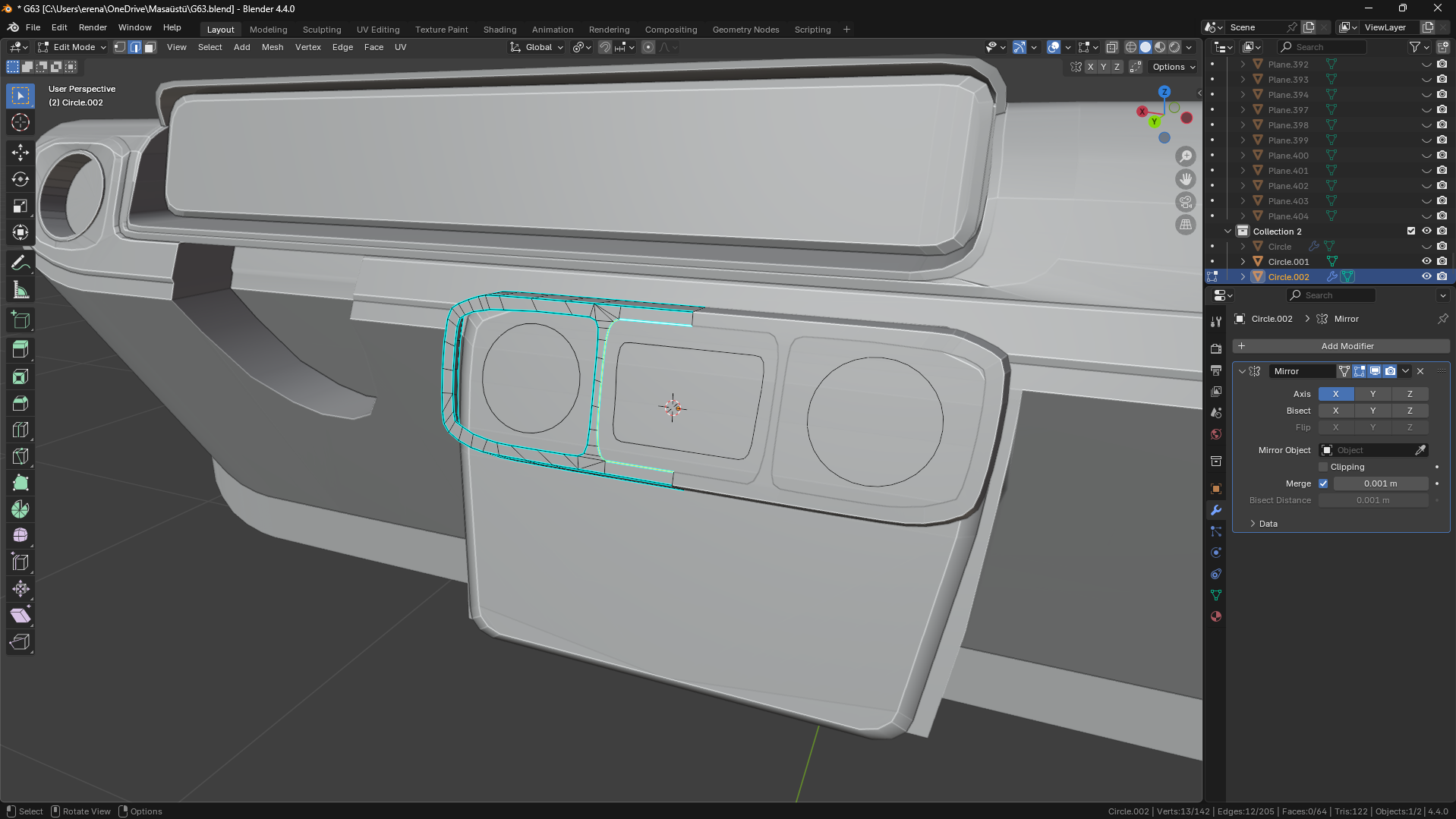Select the Rip Region tool
Screen dimensions: 1456x819
click(20, 642)
